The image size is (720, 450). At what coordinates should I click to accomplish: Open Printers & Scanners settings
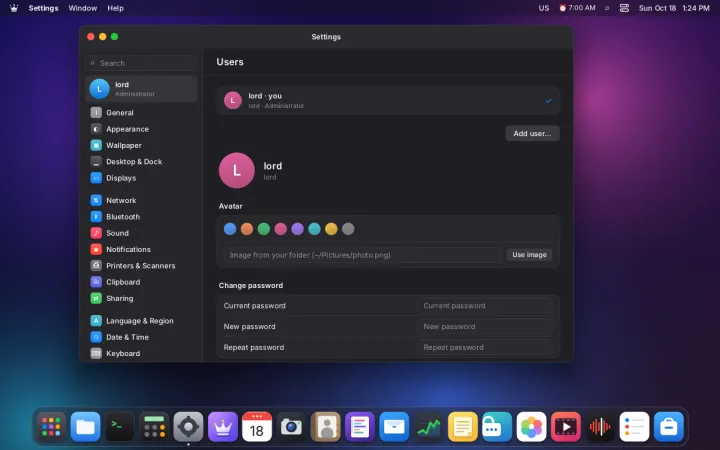141,265
